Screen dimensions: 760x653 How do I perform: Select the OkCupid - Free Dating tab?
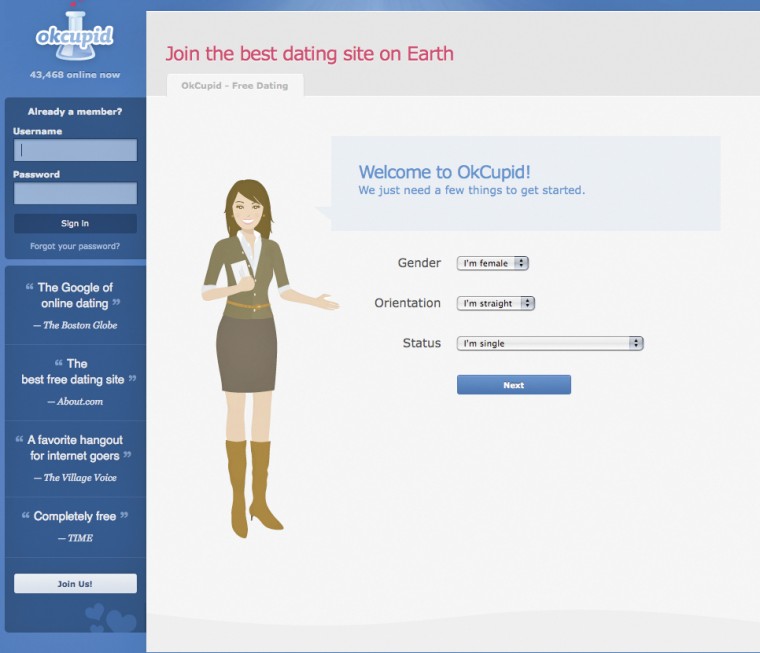235,85
